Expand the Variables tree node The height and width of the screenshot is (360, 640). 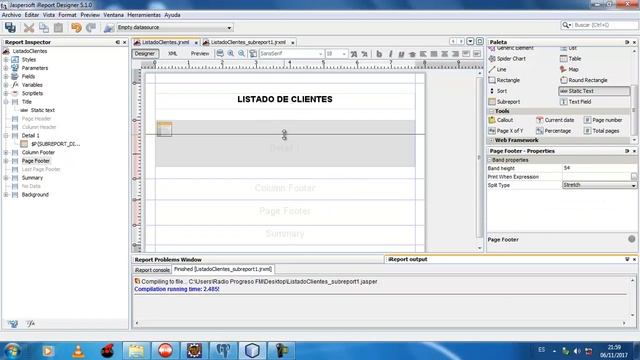(x=6, y=85)
